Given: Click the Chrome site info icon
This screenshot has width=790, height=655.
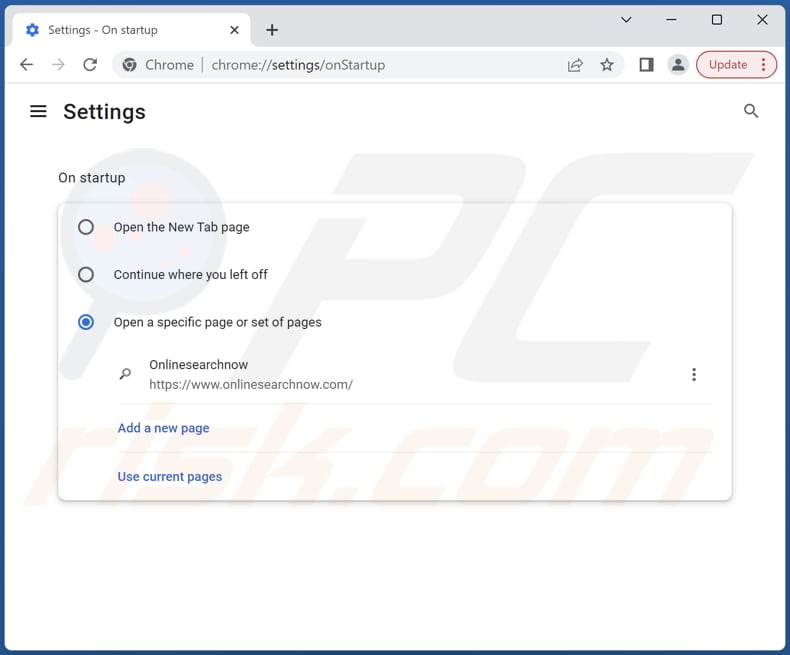Looking at the screenshot, I should (x=129, y=65).
